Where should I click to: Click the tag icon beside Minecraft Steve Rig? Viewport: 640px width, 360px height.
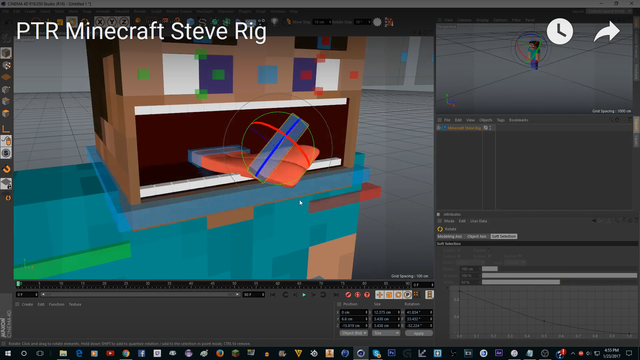[486, 128]
